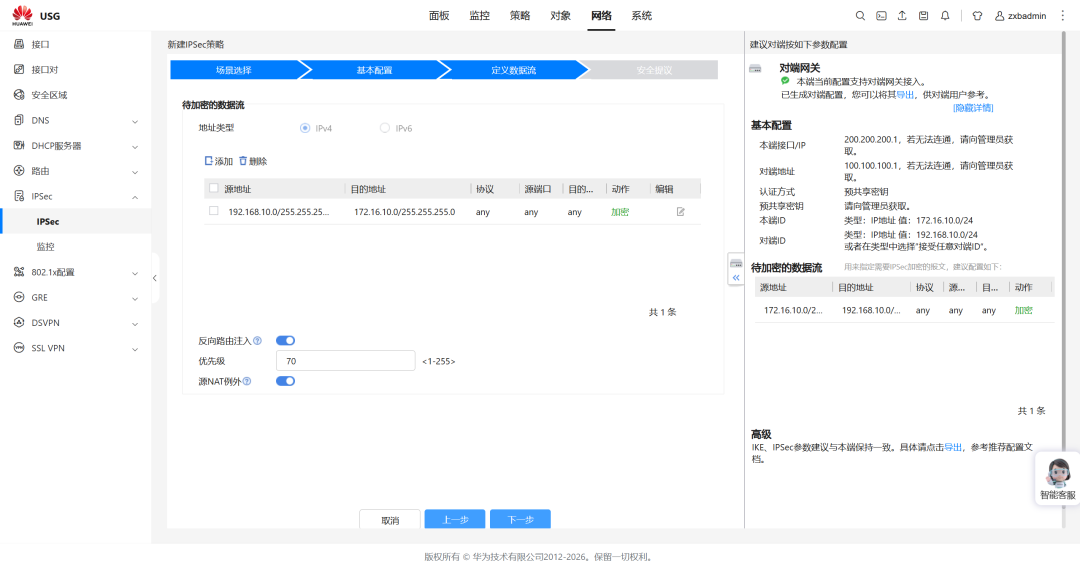This screenshot has height=568, width=1080.
Task: Switch to the 面板 tab
Action: [439, 16]
